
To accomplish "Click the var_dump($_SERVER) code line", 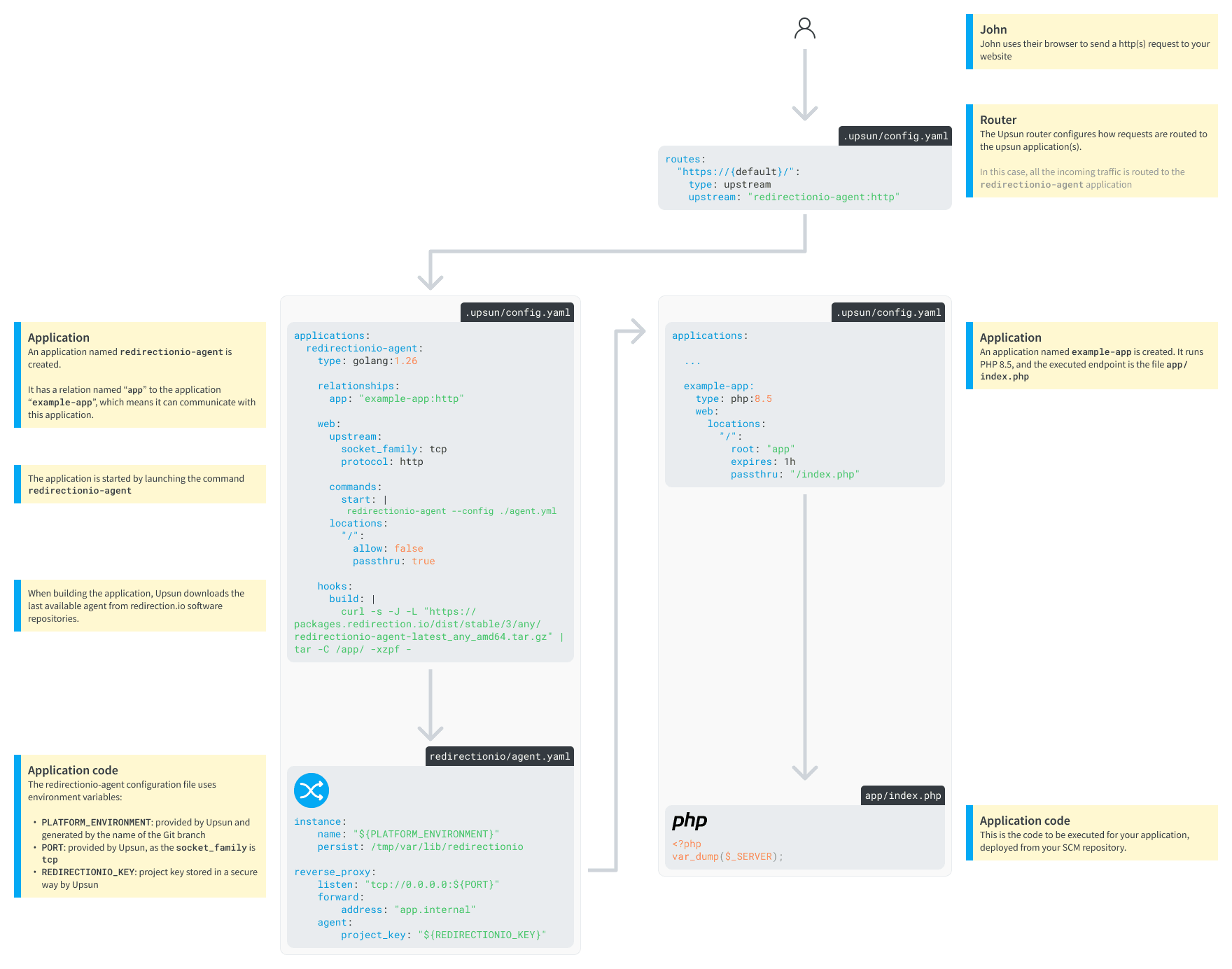I will click(x=727, y=856).
